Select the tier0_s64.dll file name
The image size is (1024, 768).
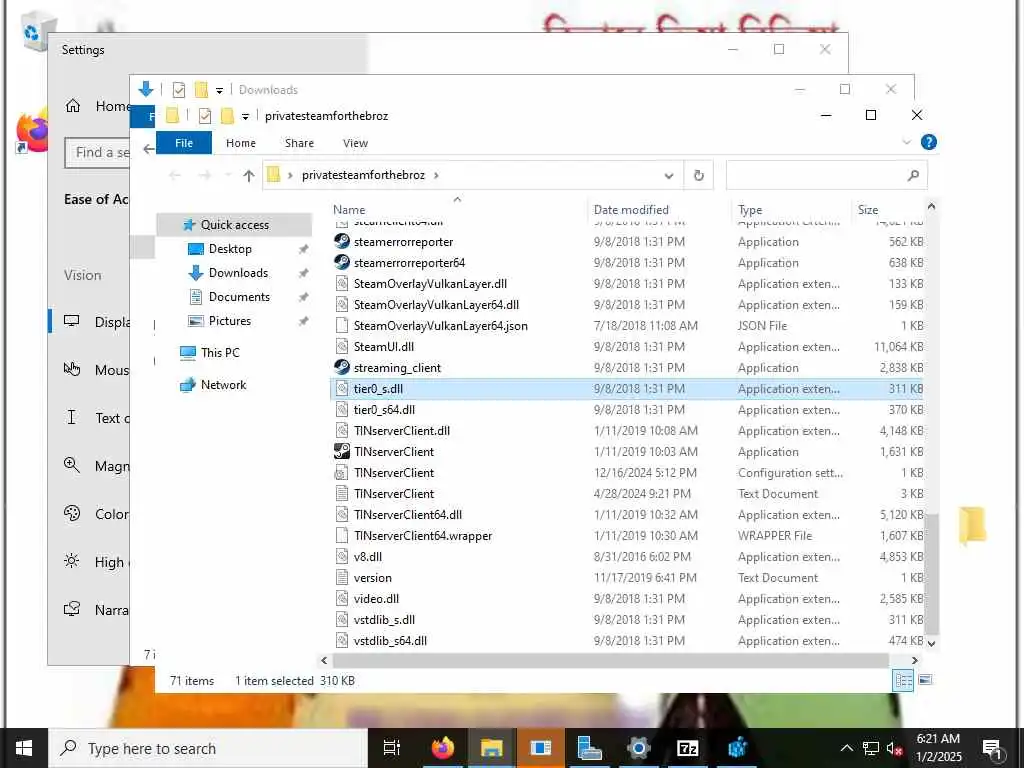(x=384, y=409)
